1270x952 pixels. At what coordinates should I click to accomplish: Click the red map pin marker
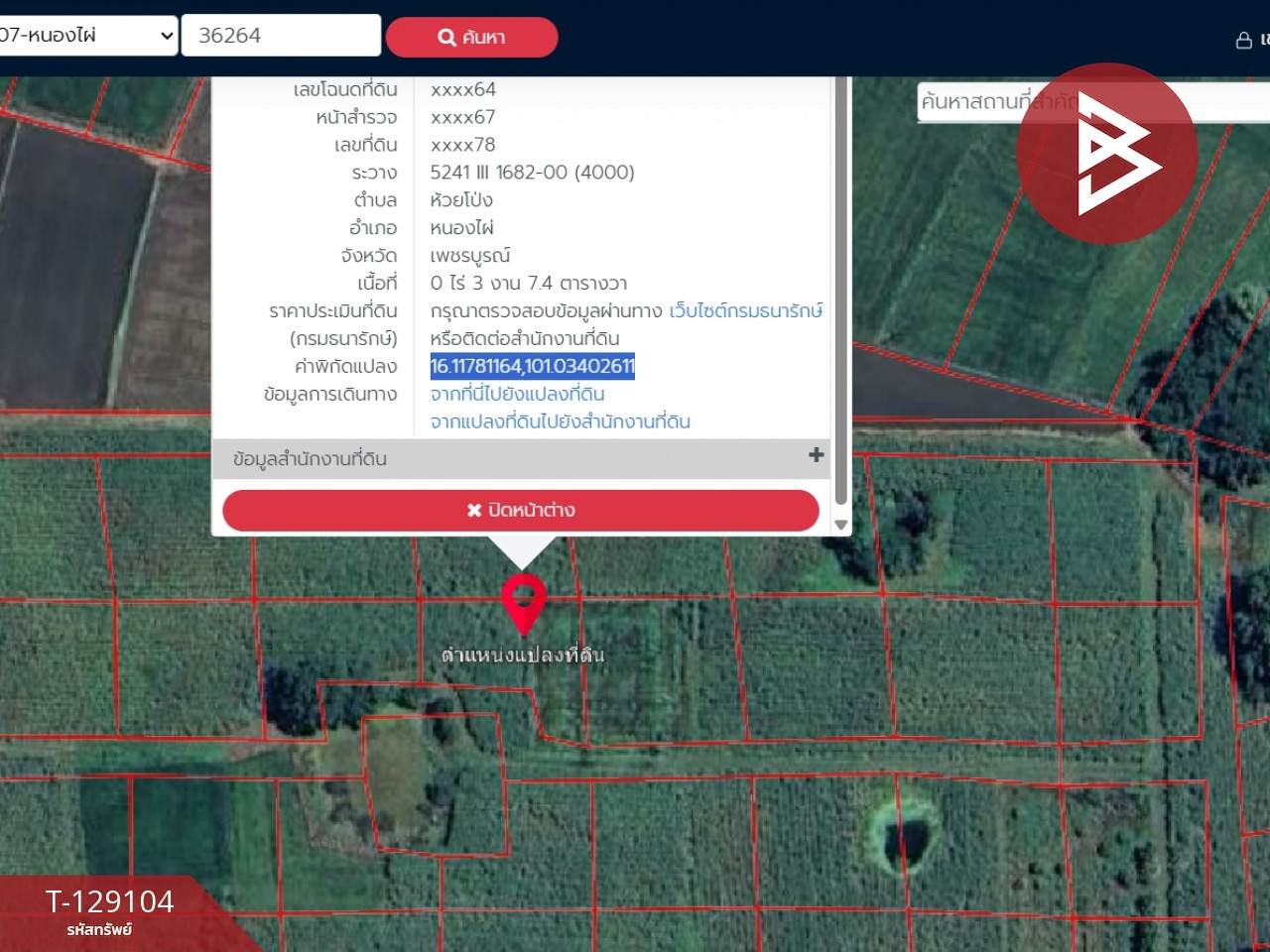[523, 599]
